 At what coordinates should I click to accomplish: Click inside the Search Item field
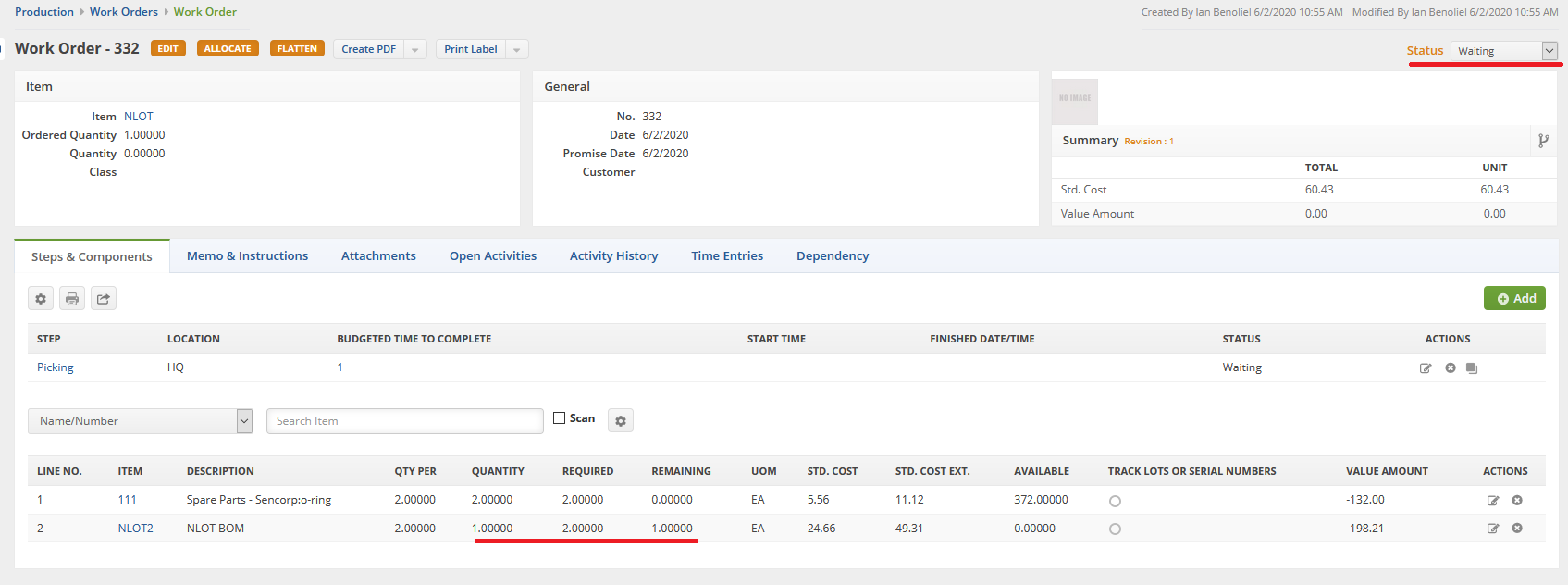(x=404, y=421)
